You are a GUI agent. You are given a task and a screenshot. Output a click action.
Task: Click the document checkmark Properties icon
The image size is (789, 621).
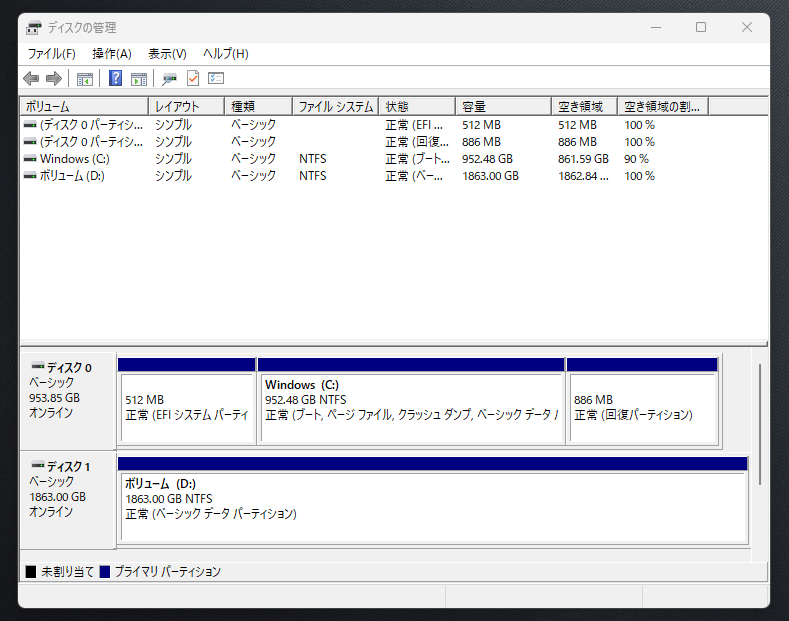point(193,78)
